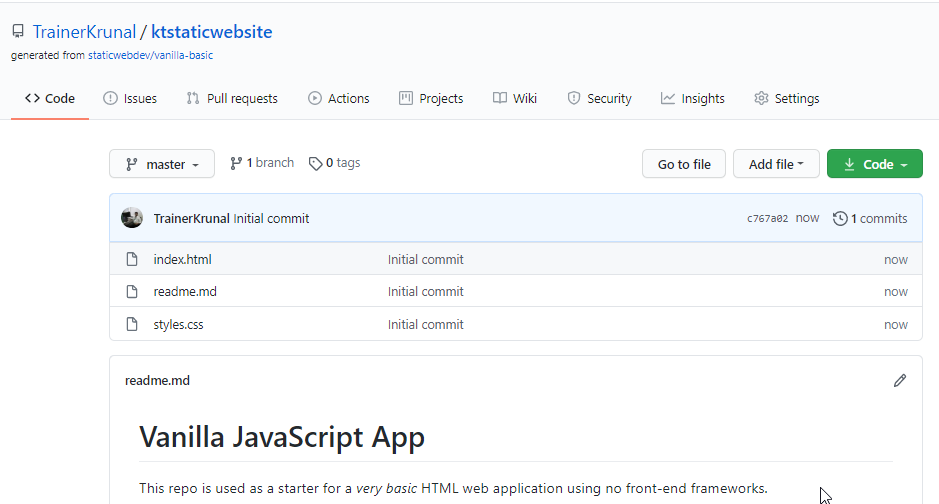Viewport: 939px width, 504px height.
Task: Open the latest commit message in the header row
Action: pyautogui.click(x=271, y=218)
